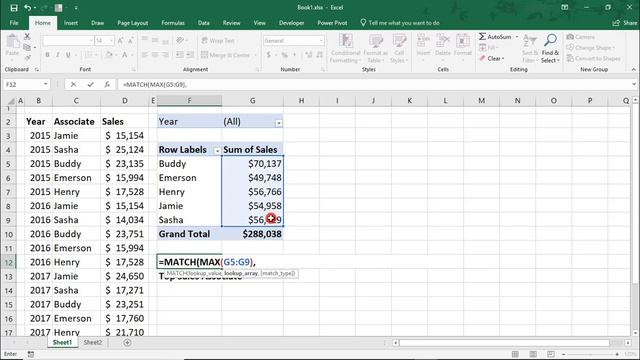The height and width of the screenshot is (360, 640).
Task: Open the Year filter dropdown in pivot table
Action: [x=279, y=123]
